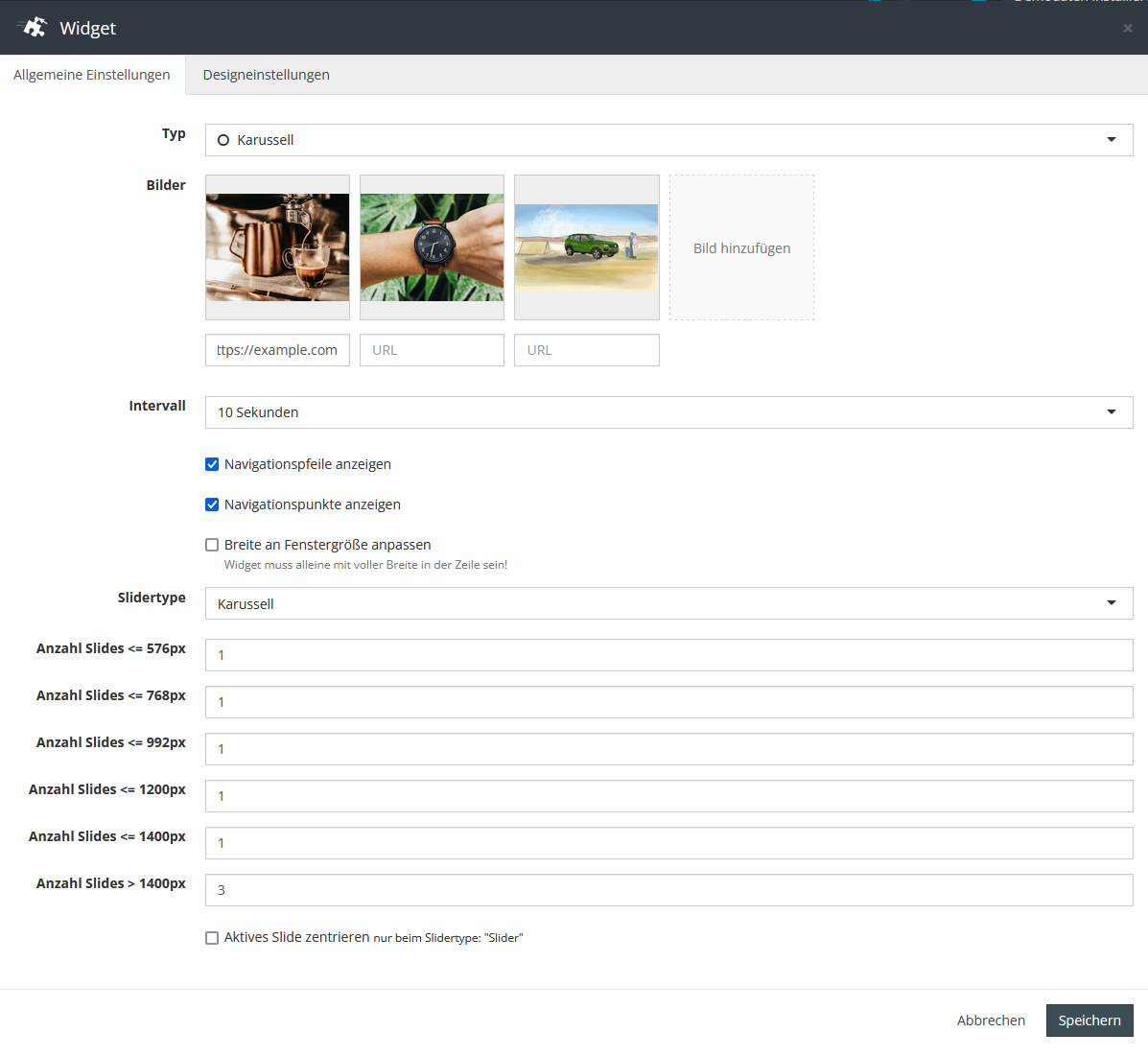Screen dimensions: 1148x1056
Task: Select the coffee machine image thumbnail
Action: tap(277, 247)
